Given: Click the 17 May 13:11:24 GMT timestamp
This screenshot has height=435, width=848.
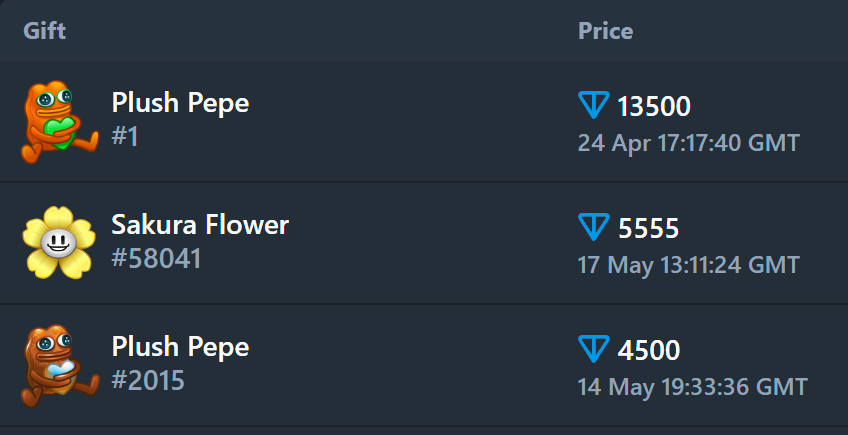Looking at the screenshot, I should [688, 265].
